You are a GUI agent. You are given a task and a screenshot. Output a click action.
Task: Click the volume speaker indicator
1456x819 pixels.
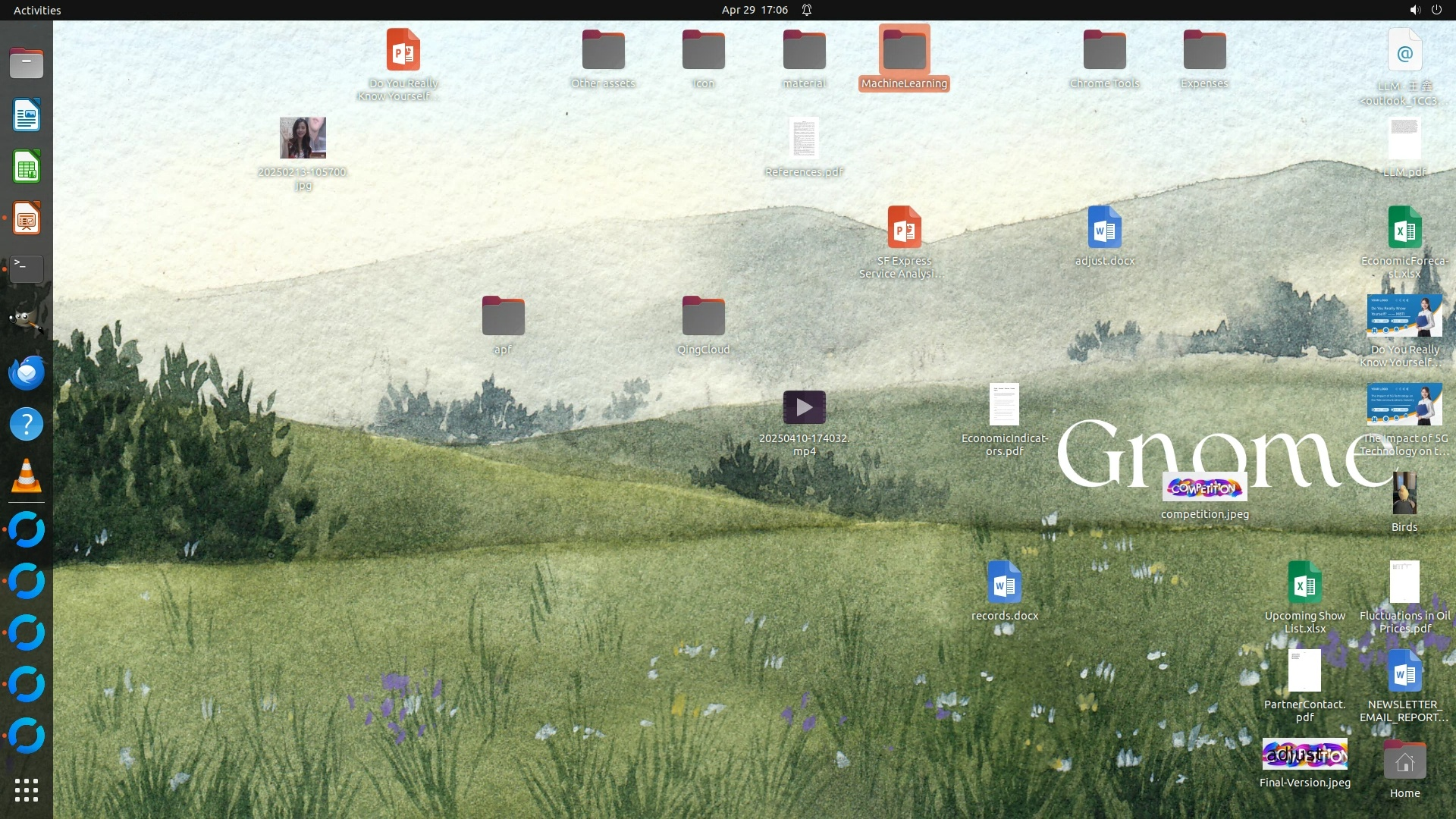point(1414,10)
